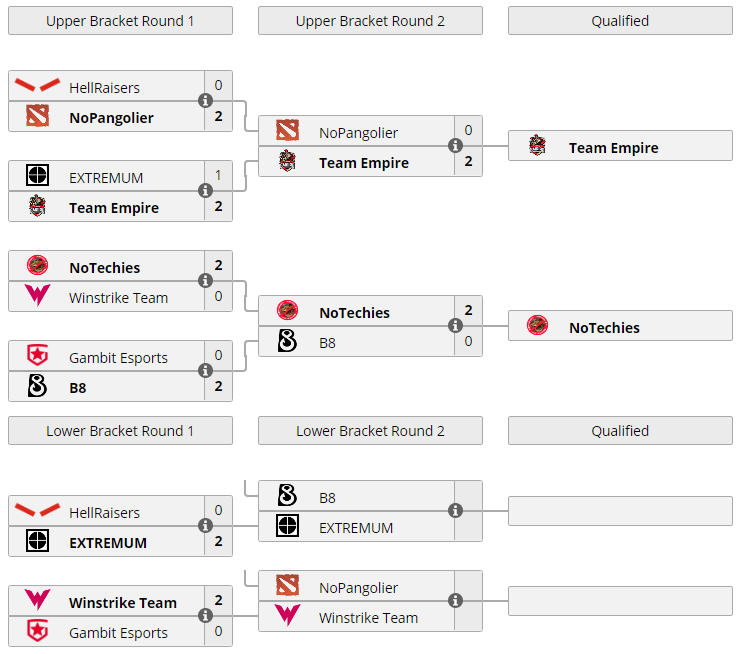Click empty Qualified slot beside B8 vs EXTREMUM
The image size is (744, 654).
tap(620, 511)
